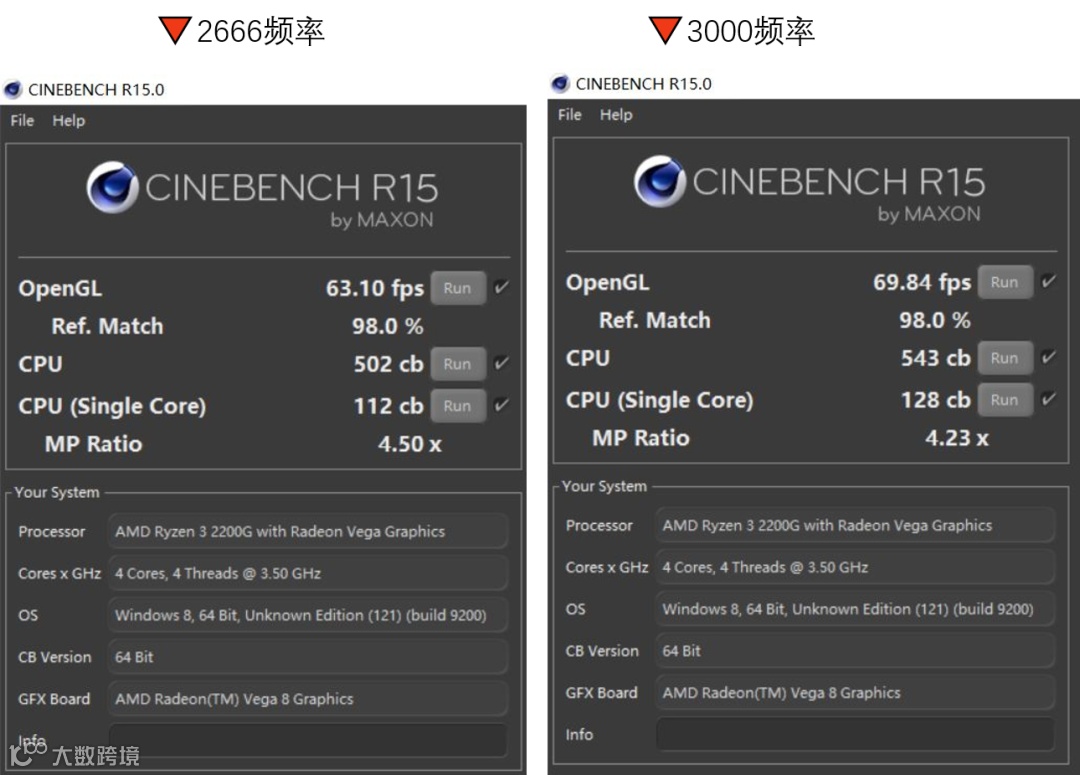This screenshot has width=1080, height=775.
Task: Click the 69.84 fps OpenGL score
Action: pyautogui.click(x=922, y=282)
